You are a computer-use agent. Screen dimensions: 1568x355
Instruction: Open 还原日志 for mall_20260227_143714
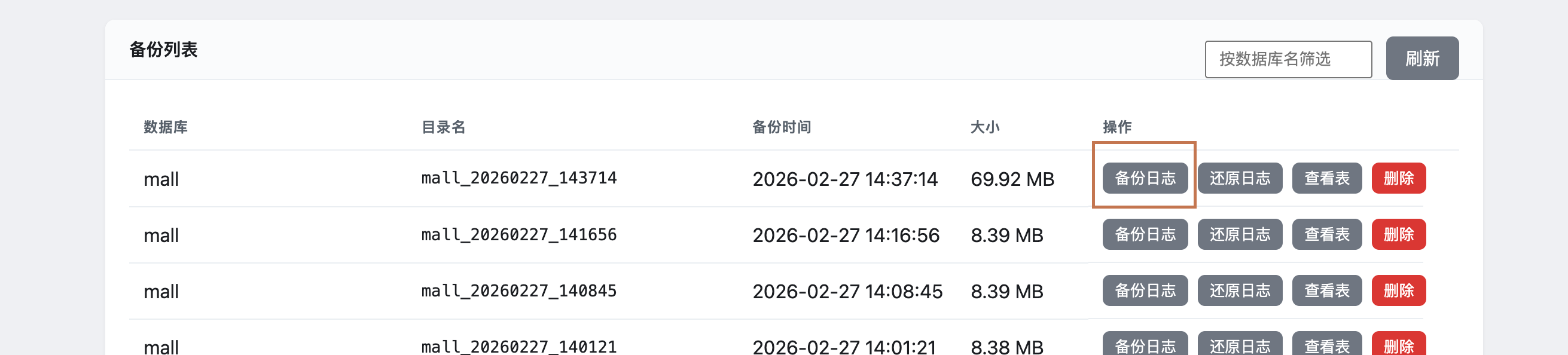[x=1239, y=178]
